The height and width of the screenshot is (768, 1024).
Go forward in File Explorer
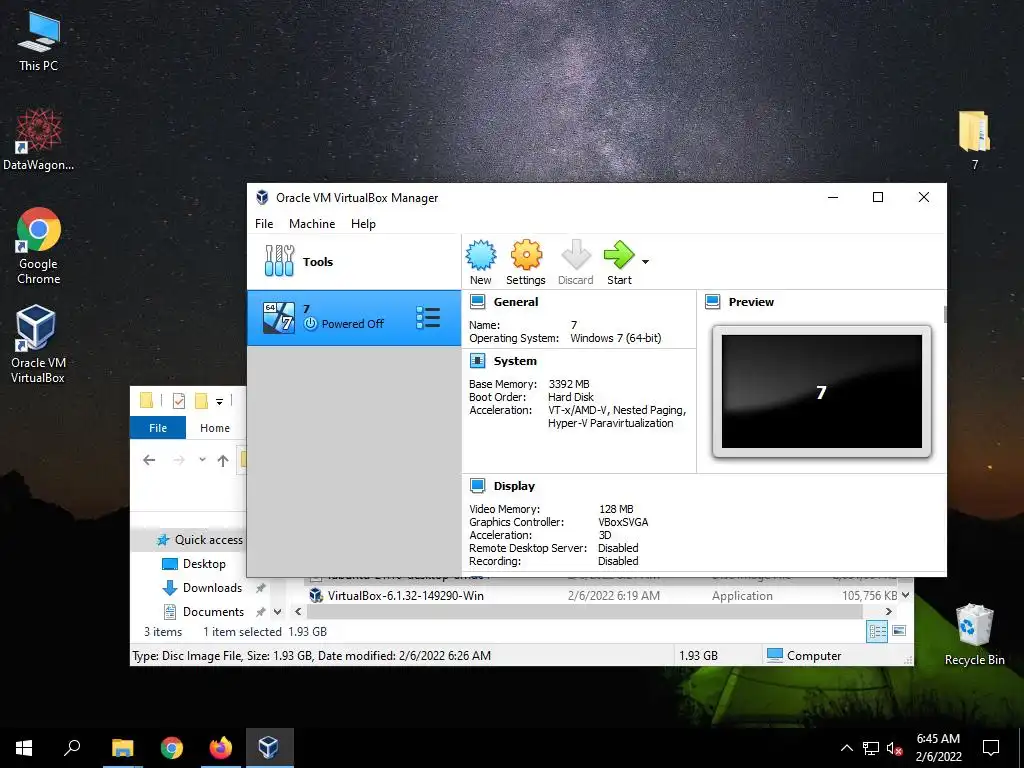178,460
